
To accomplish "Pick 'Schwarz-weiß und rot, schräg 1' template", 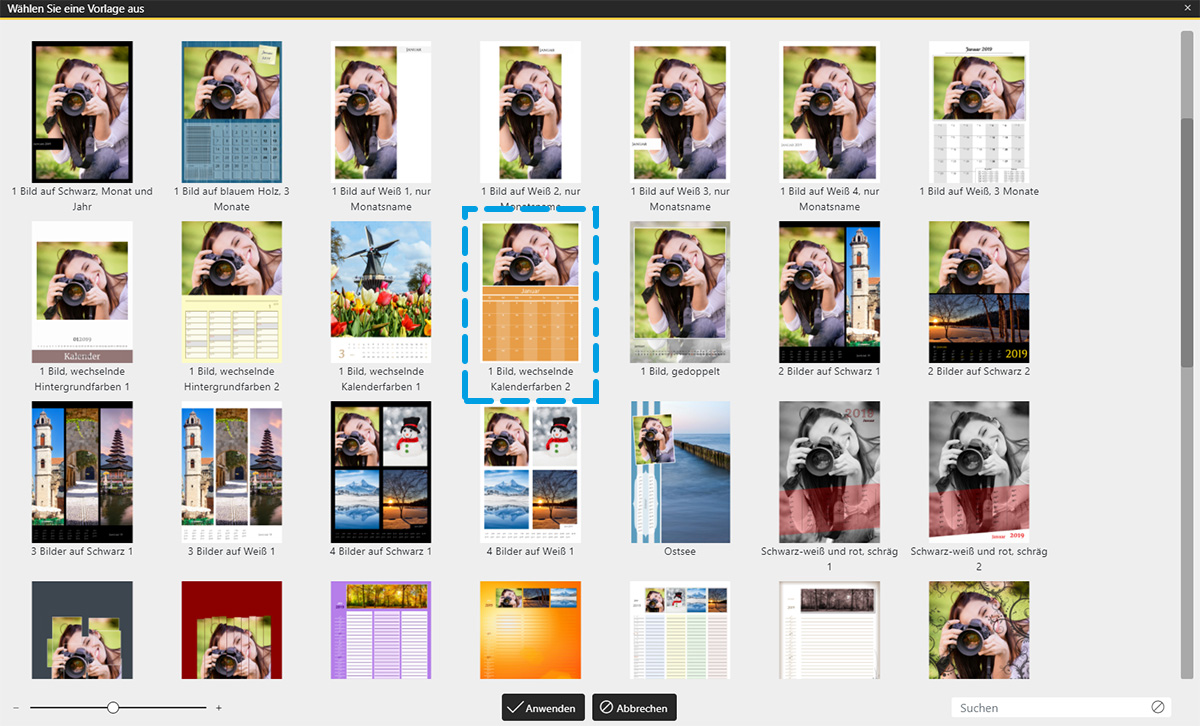I will (x=829, y=472).
